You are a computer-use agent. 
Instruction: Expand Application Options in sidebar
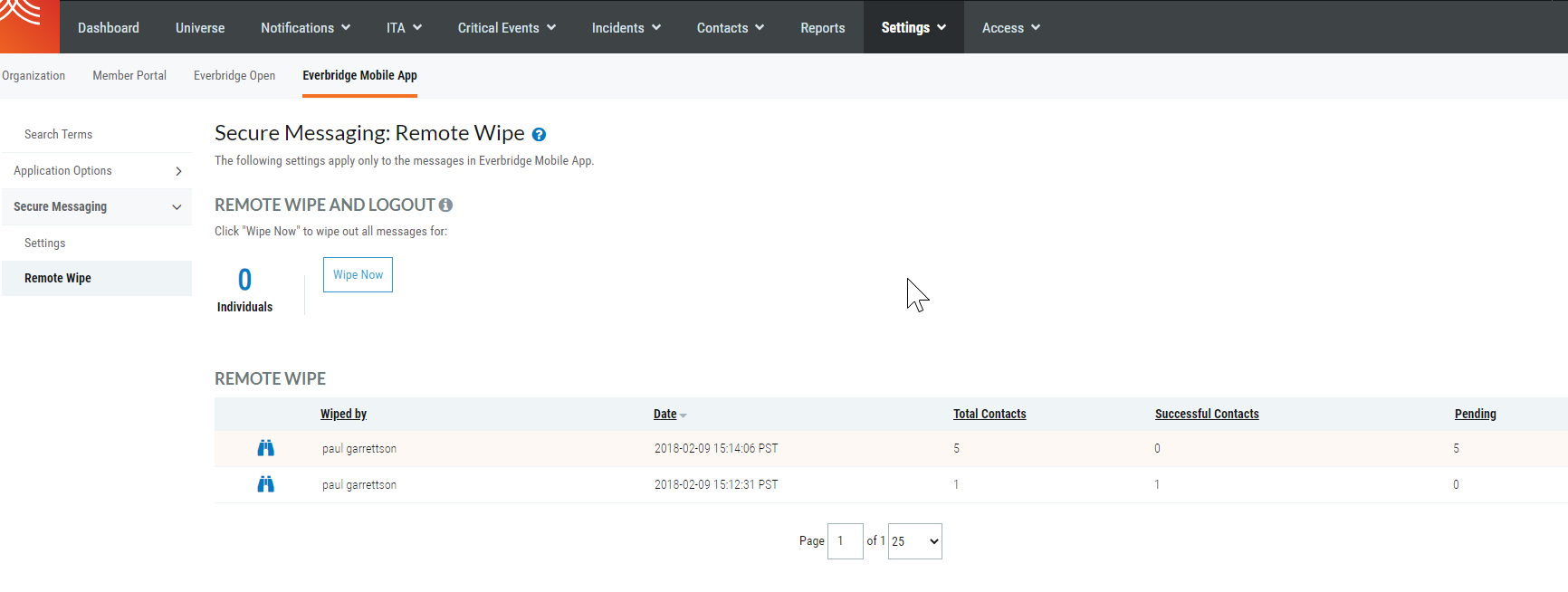click(178, 171)
